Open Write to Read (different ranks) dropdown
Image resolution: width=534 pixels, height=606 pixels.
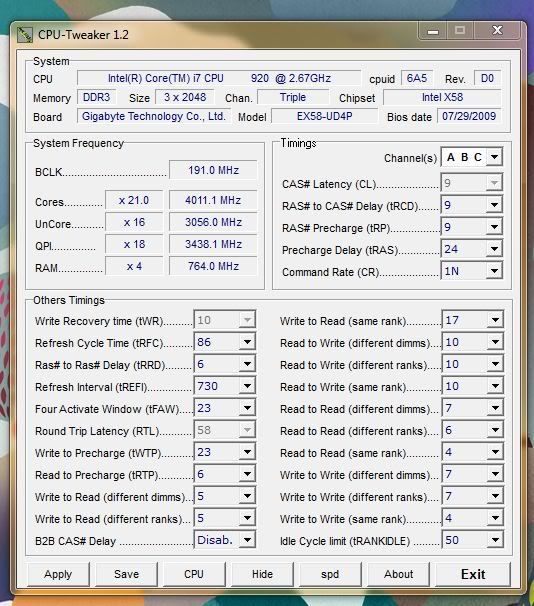(x=224, y=518)
